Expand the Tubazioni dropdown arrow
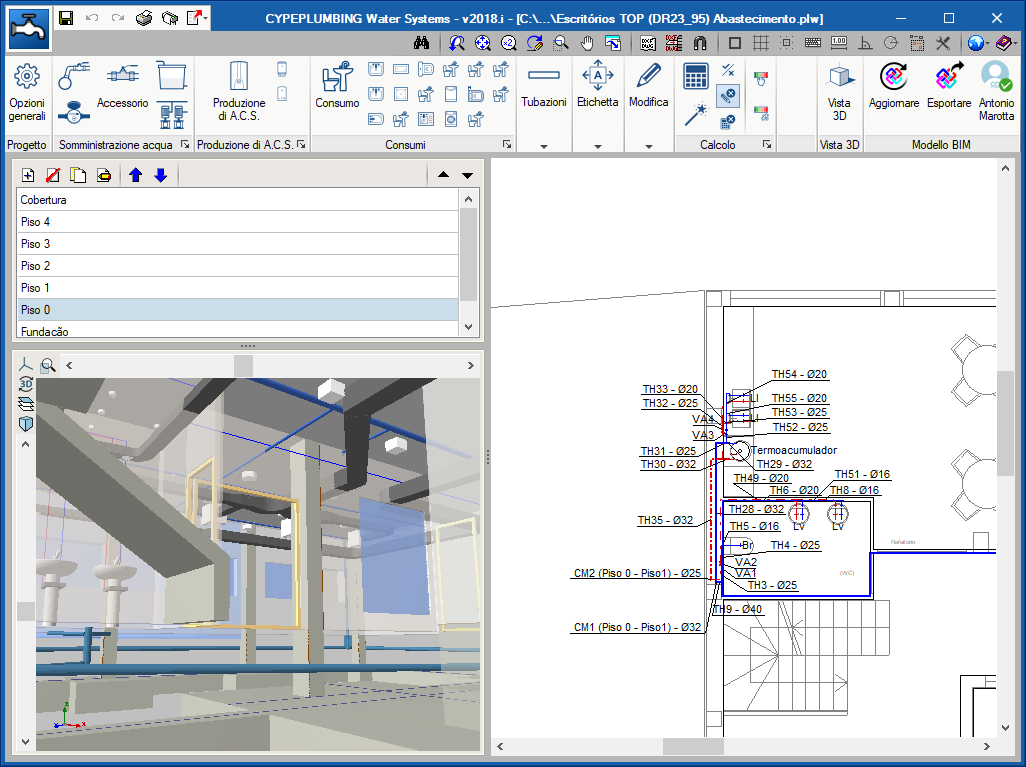This screenshot has height=767, width=1026. pos(544,146)
